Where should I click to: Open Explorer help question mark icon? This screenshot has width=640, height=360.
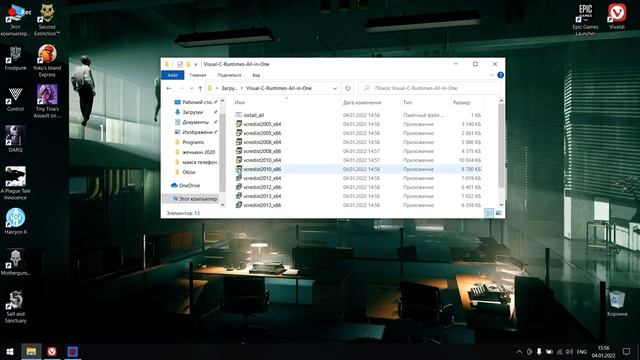pos(500,75)
